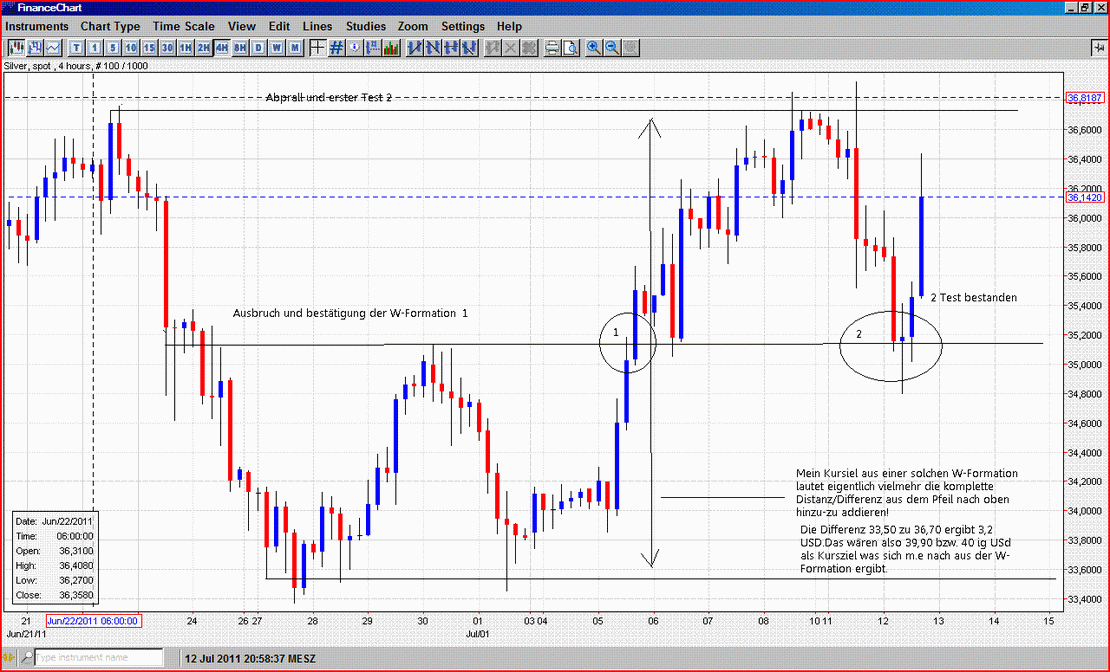This screenshot has height=672, width=1110.
Task: Toggle the active 4H time scale button
Action: [x=222, y=47]
